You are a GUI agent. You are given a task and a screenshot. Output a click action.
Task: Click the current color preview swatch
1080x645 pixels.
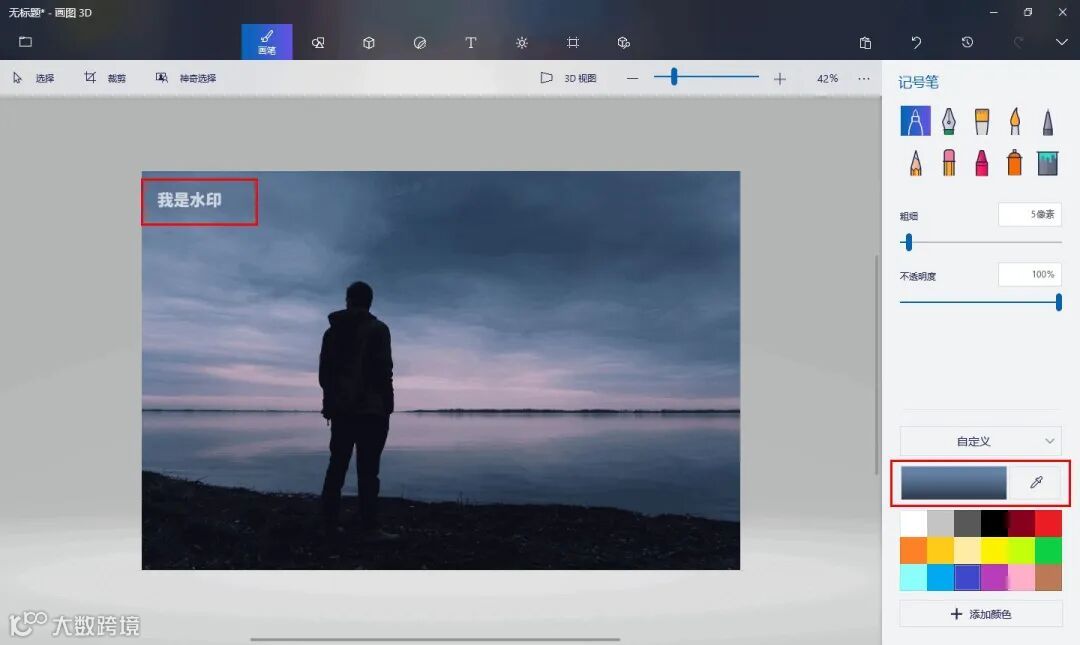[953, 482]
